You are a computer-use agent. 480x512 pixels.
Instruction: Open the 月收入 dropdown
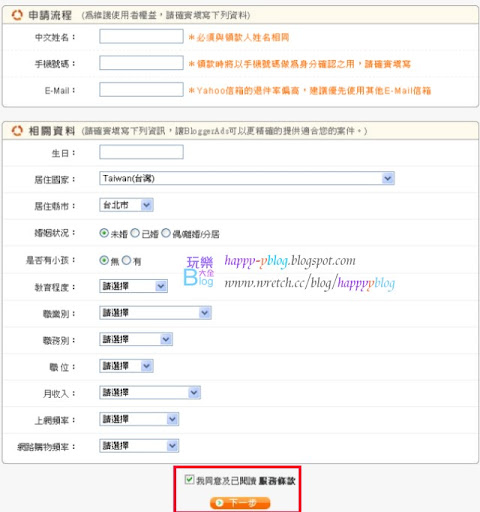[150, 393]
